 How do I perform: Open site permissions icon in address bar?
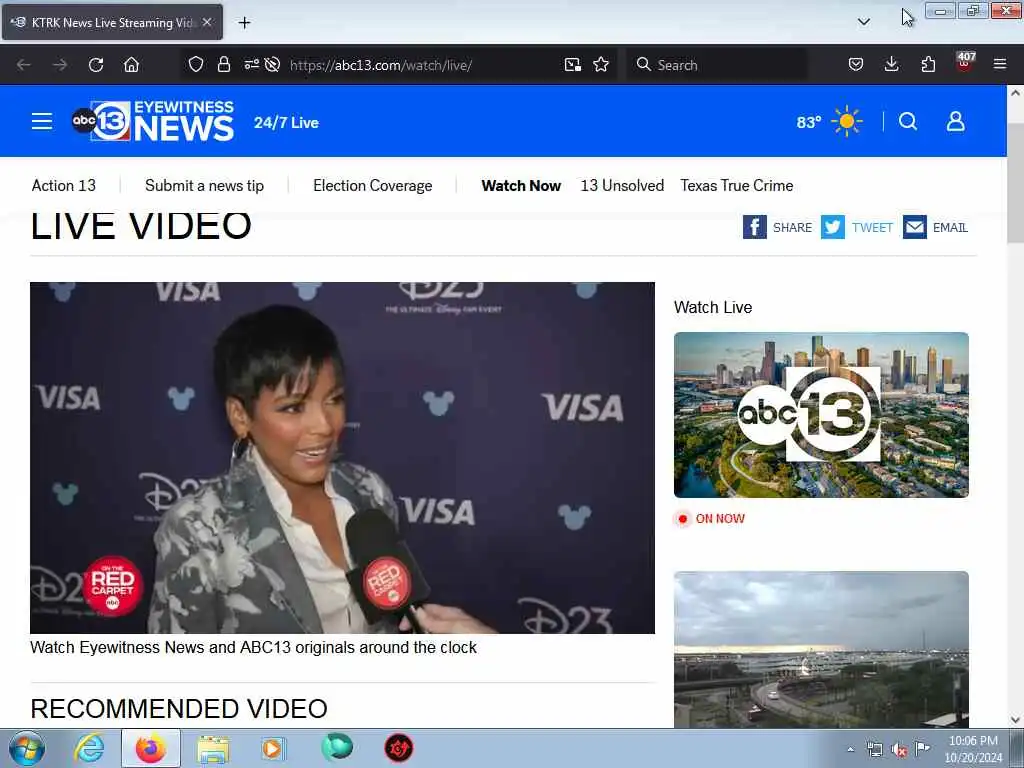[251, 65]
